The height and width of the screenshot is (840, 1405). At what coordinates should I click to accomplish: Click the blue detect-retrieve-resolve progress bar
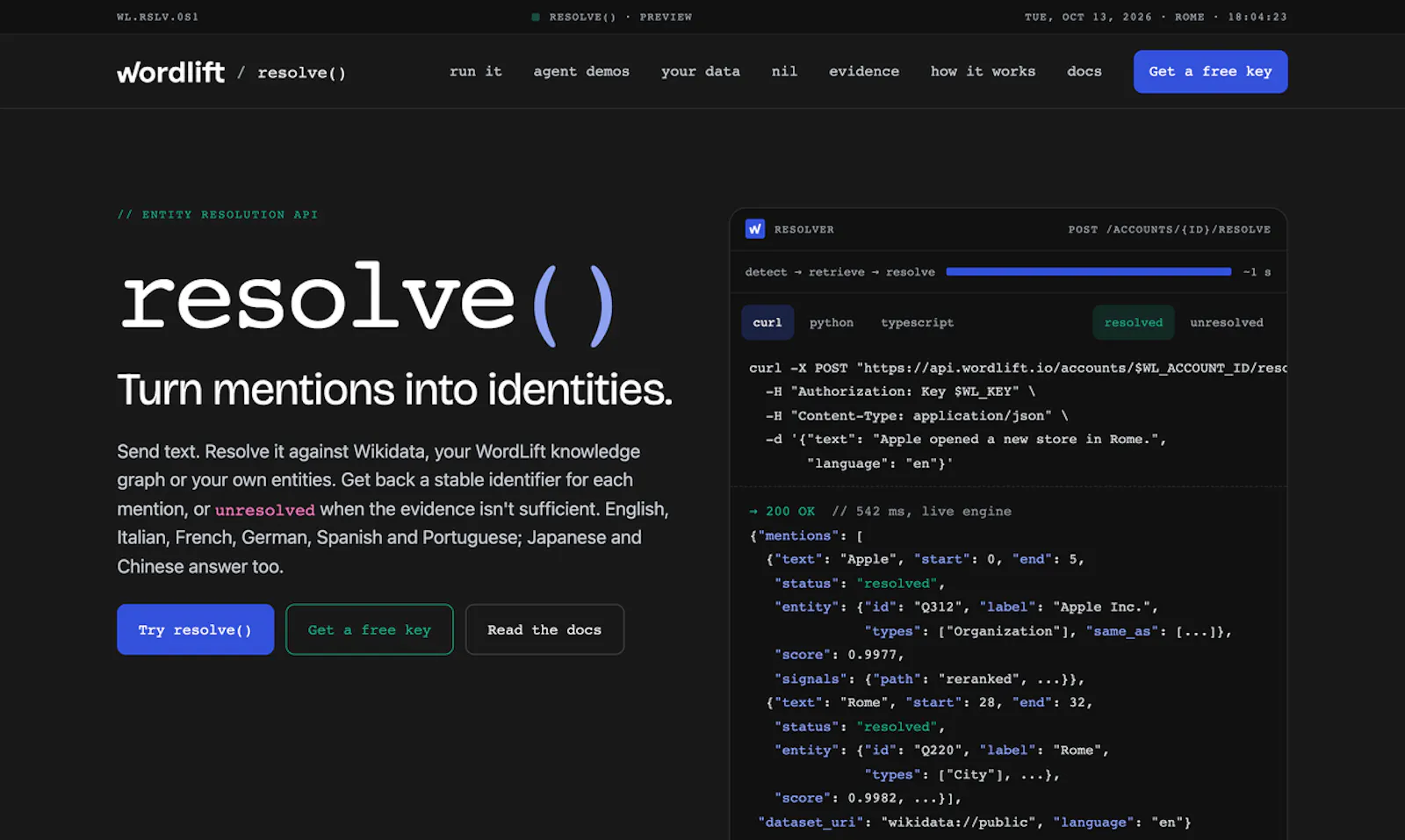click(1089, 272)
